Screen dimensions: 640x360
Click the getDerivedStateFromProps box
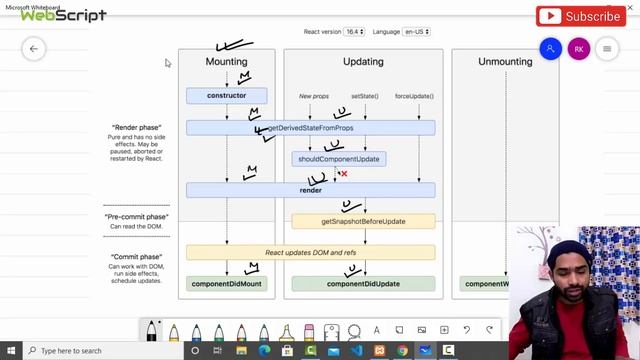point(311,128)
